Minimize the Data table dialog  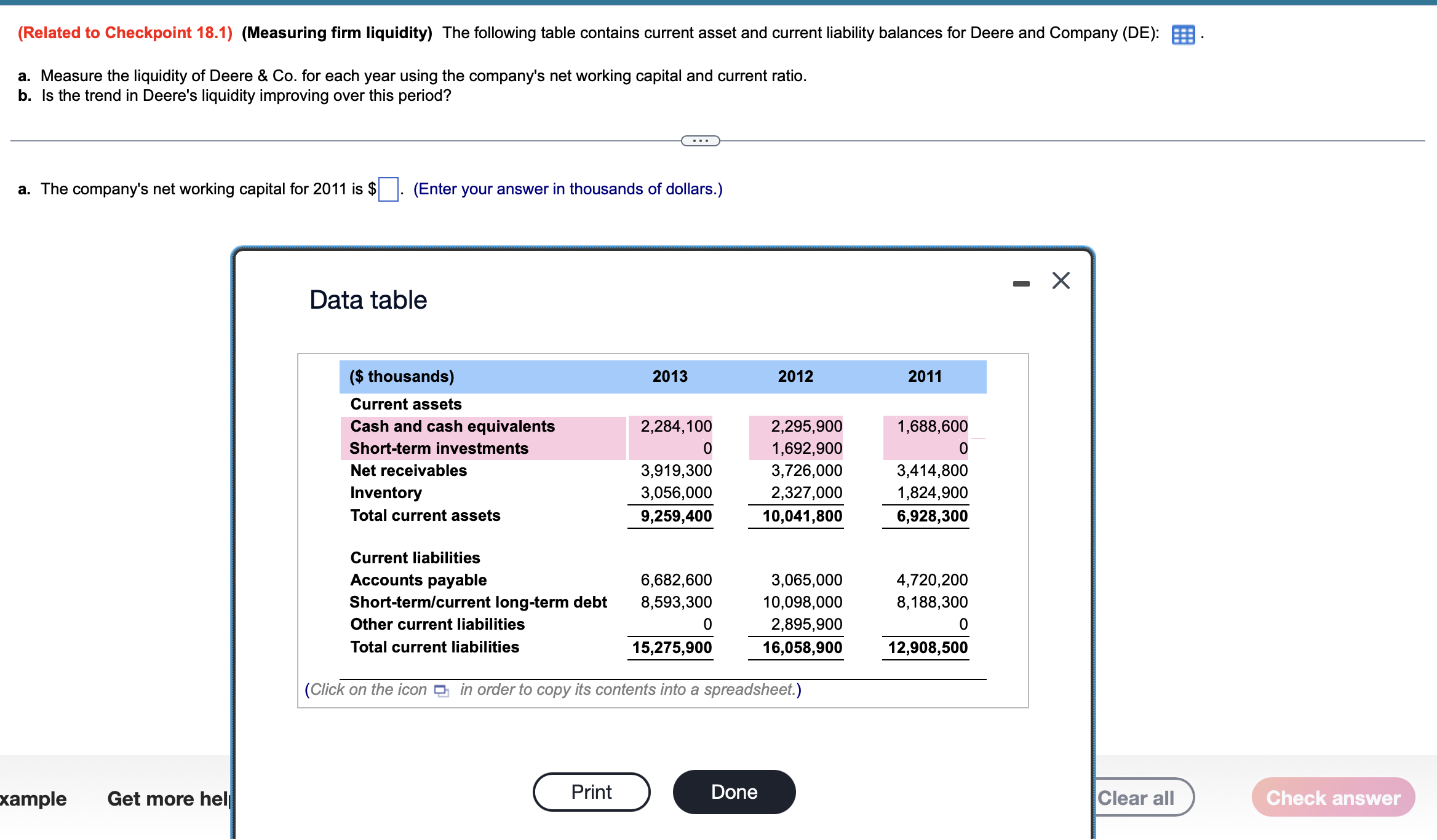click(x=1021, y=283)
